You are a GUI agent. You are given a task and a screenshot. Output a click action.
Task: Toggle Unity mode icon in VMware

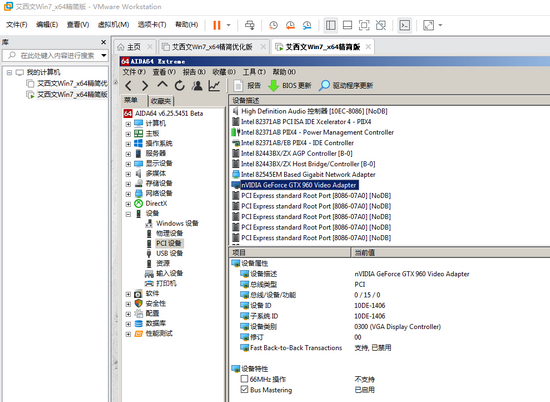coord(381,25)
